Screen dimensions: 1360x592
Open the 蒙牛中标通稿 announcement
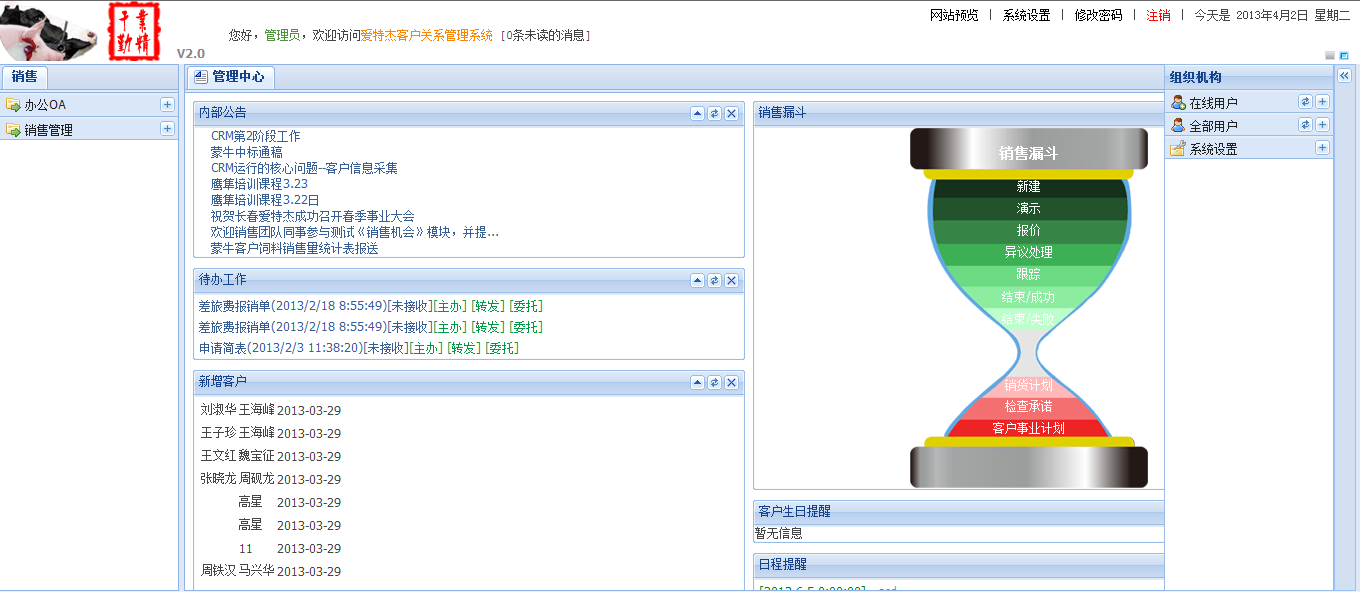(x=246, y=152)
